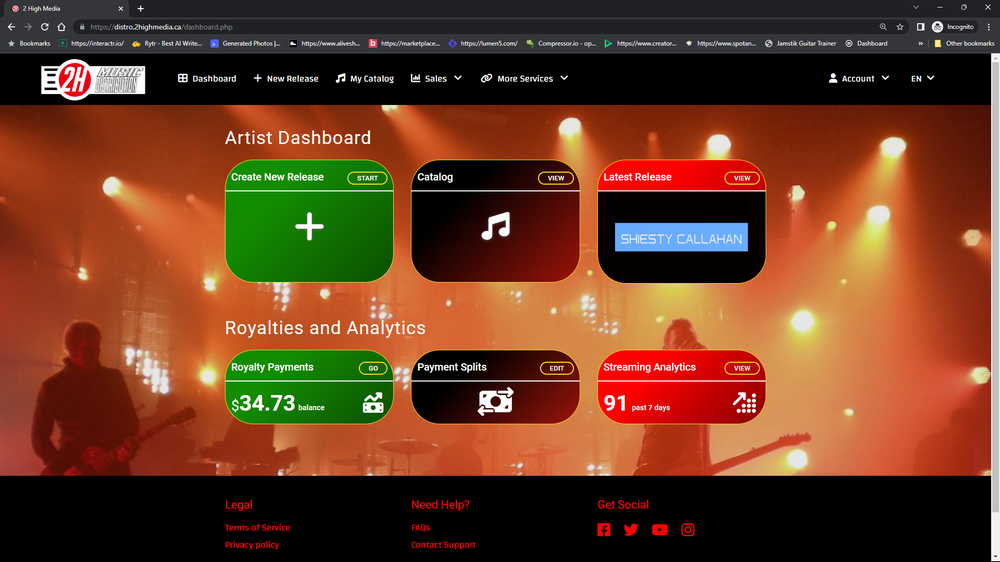
Task: Open the Rytr Best AI Writer bookmark
Action: (x=167, y=43)
